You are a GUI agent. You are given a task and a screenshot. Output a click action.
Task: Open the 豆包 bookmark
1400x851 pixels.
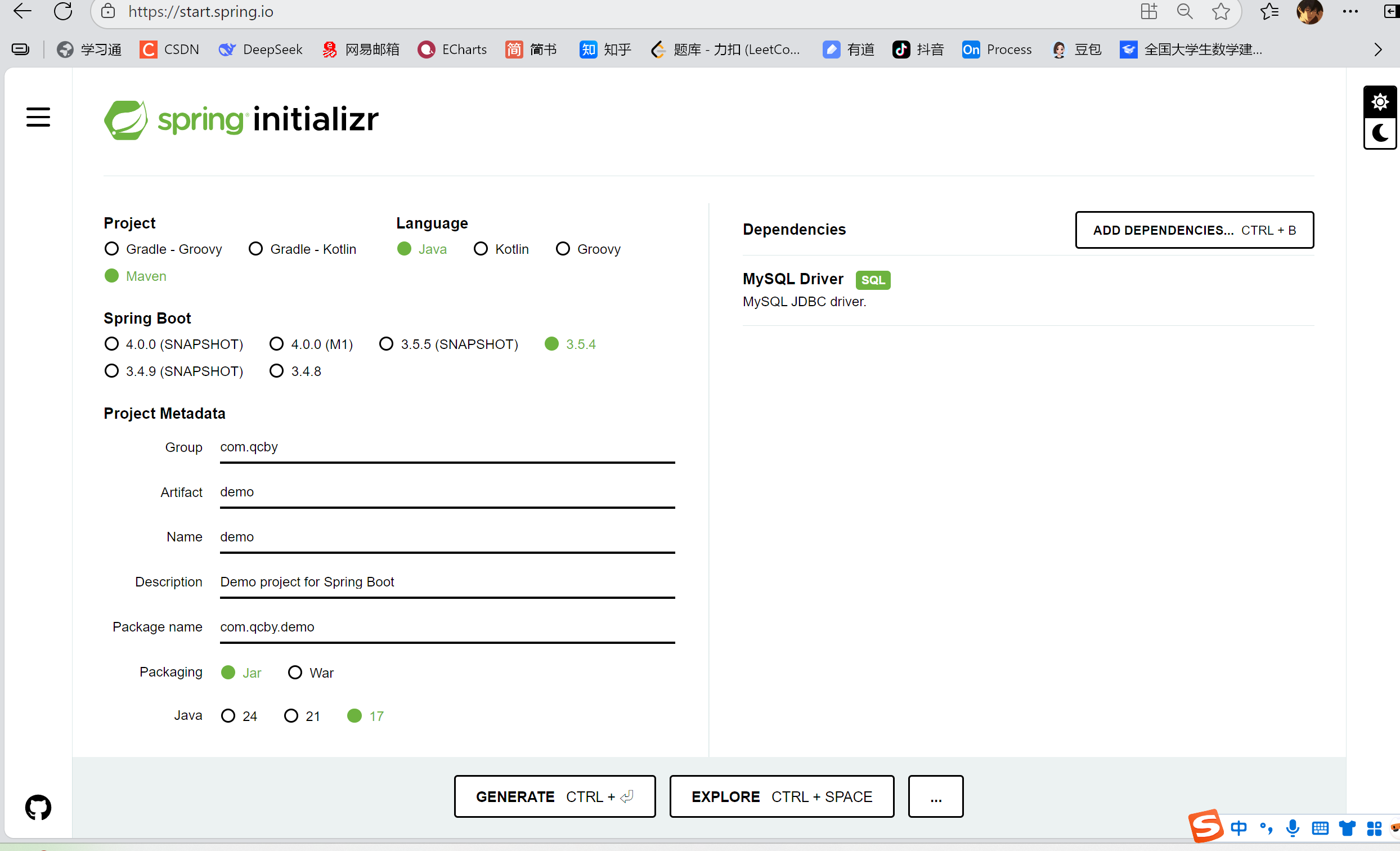[1076, 50]
